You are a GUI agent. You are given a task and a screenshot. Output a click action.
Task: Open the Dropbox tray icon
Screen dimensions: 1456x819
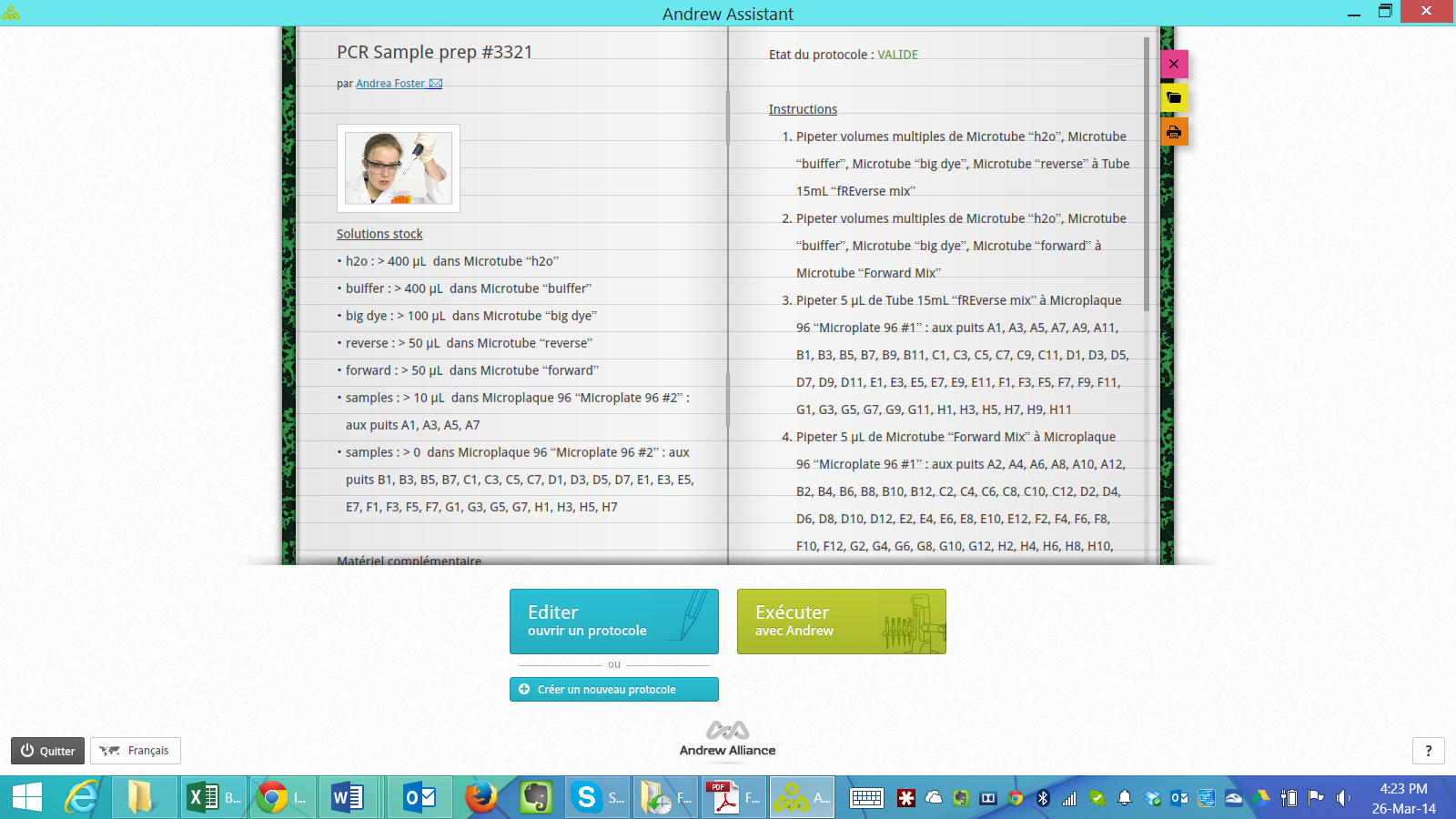tap(1152, 798)
